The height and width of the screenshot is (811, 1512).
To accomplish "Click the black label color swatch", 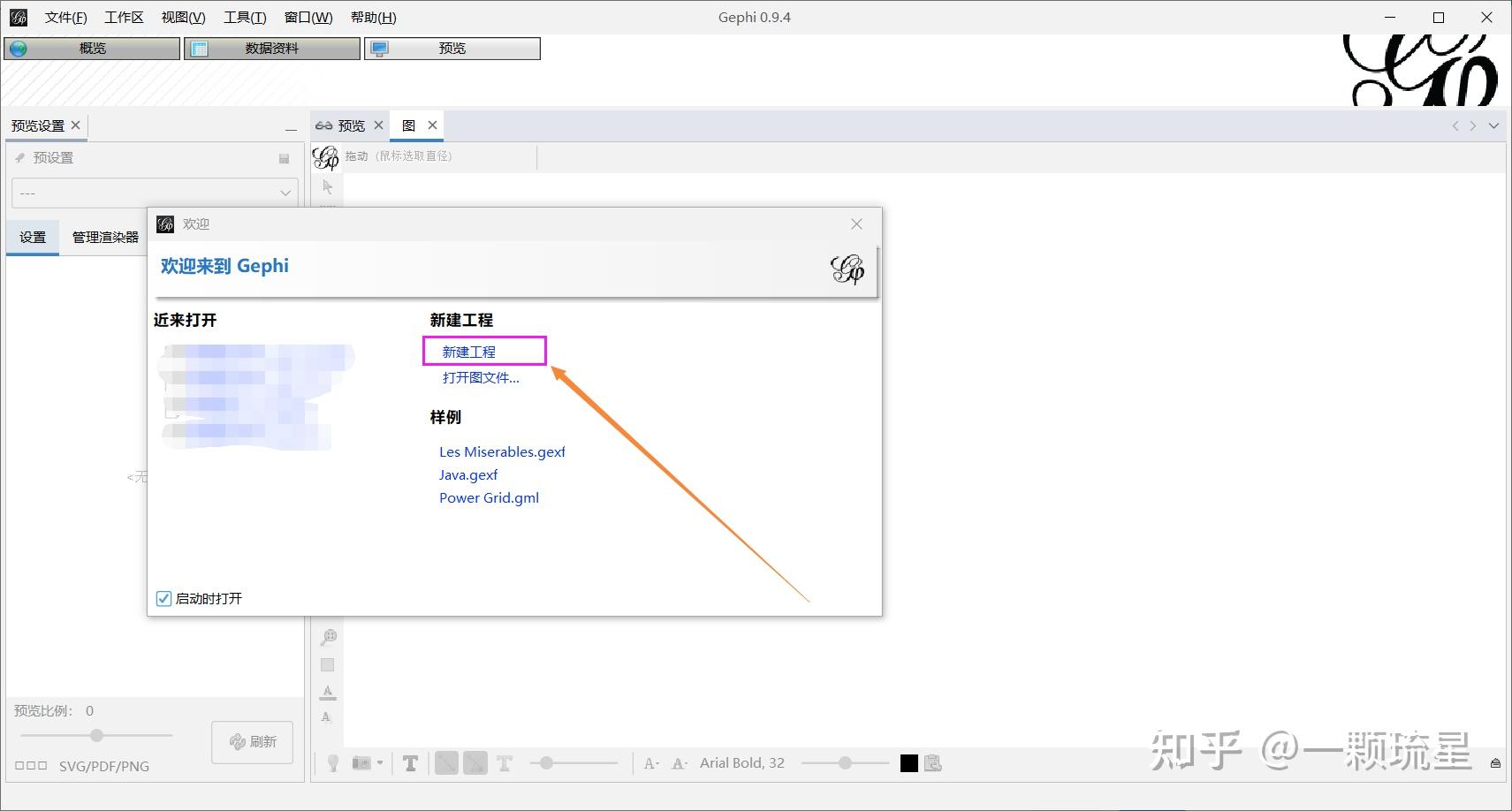I will pyautogui.click(x=908, y=763).
